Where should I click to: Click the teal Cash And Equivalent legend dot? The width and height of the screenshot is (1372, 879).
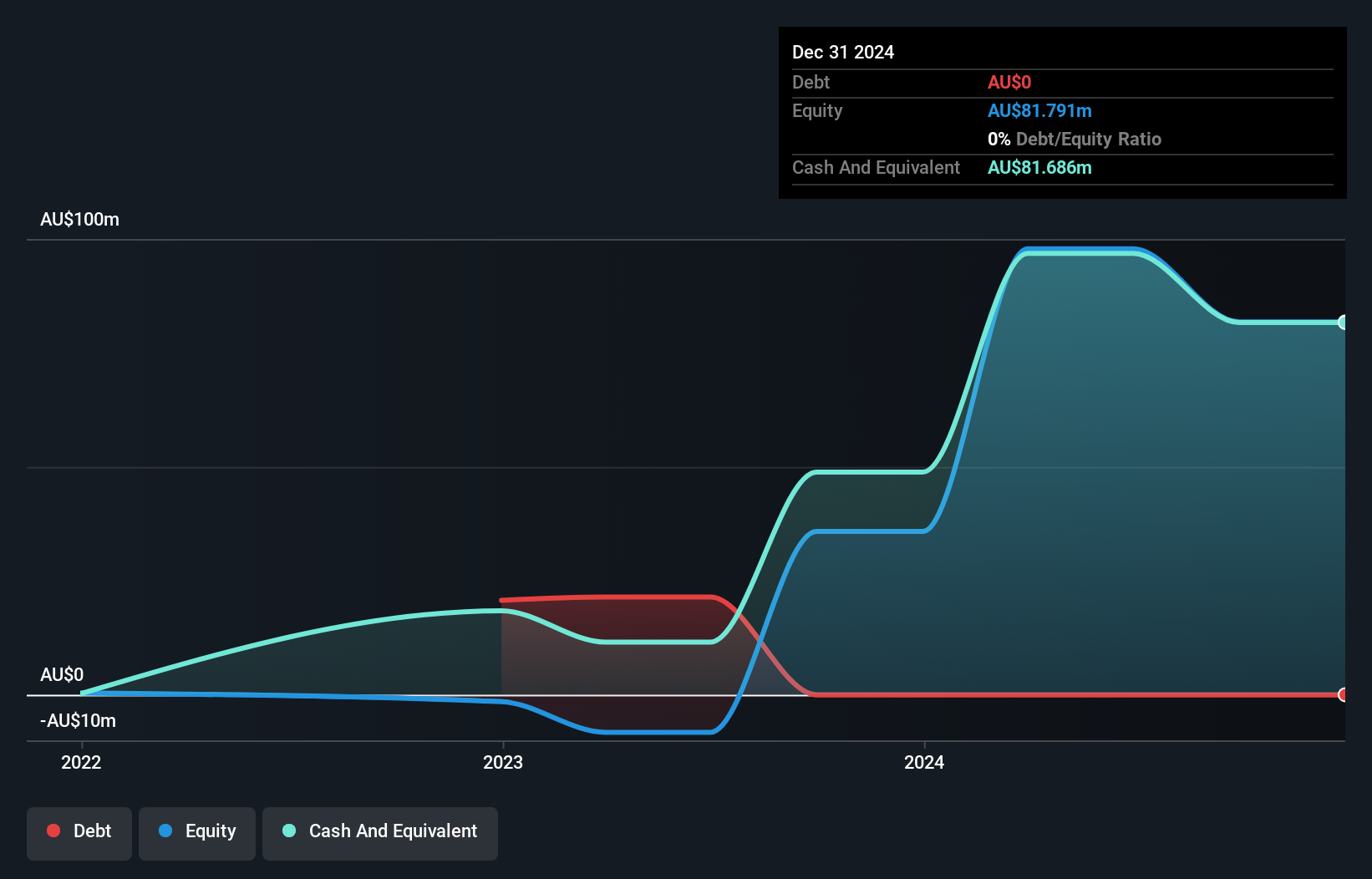click(x=289, y=831)
